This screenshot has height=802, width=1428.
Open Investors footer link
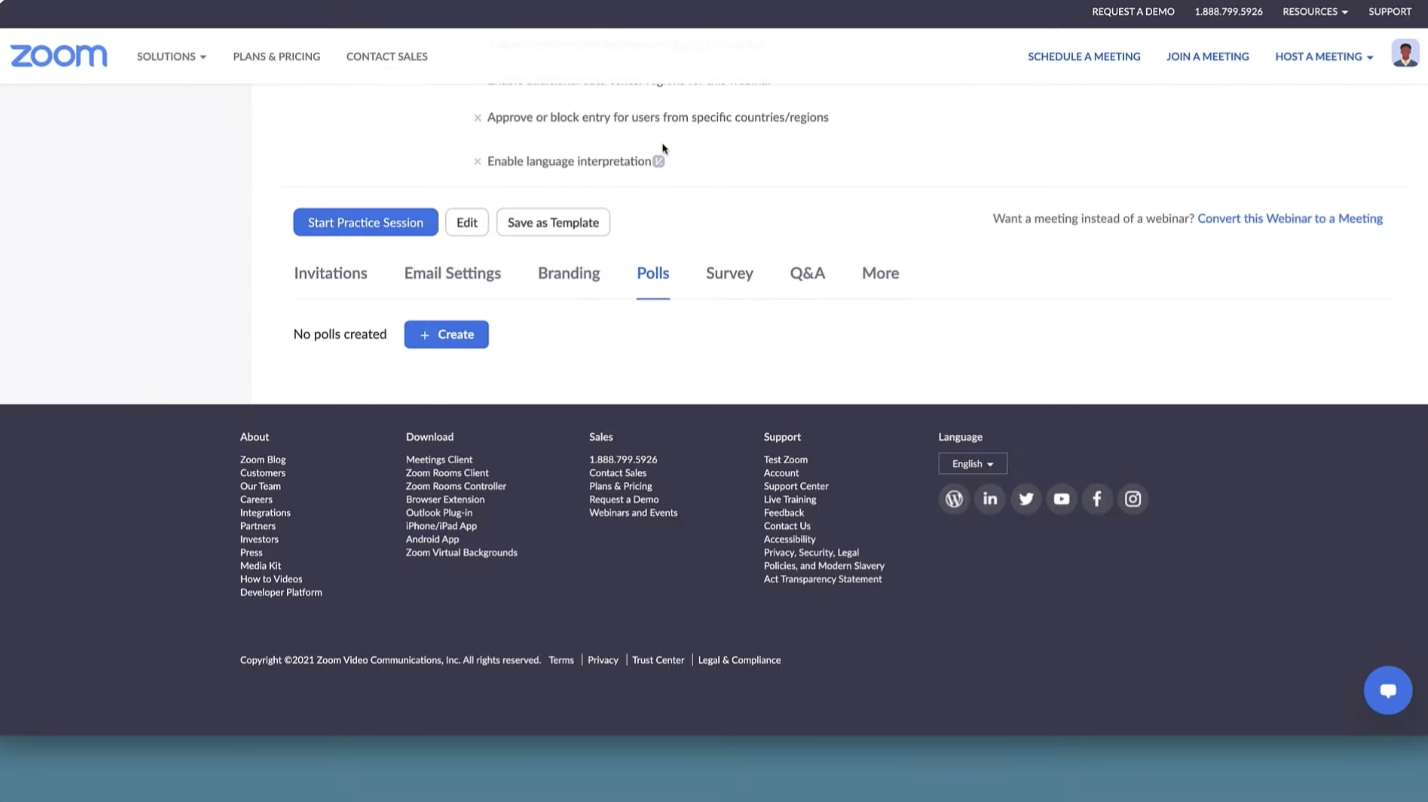click(259, 539)
